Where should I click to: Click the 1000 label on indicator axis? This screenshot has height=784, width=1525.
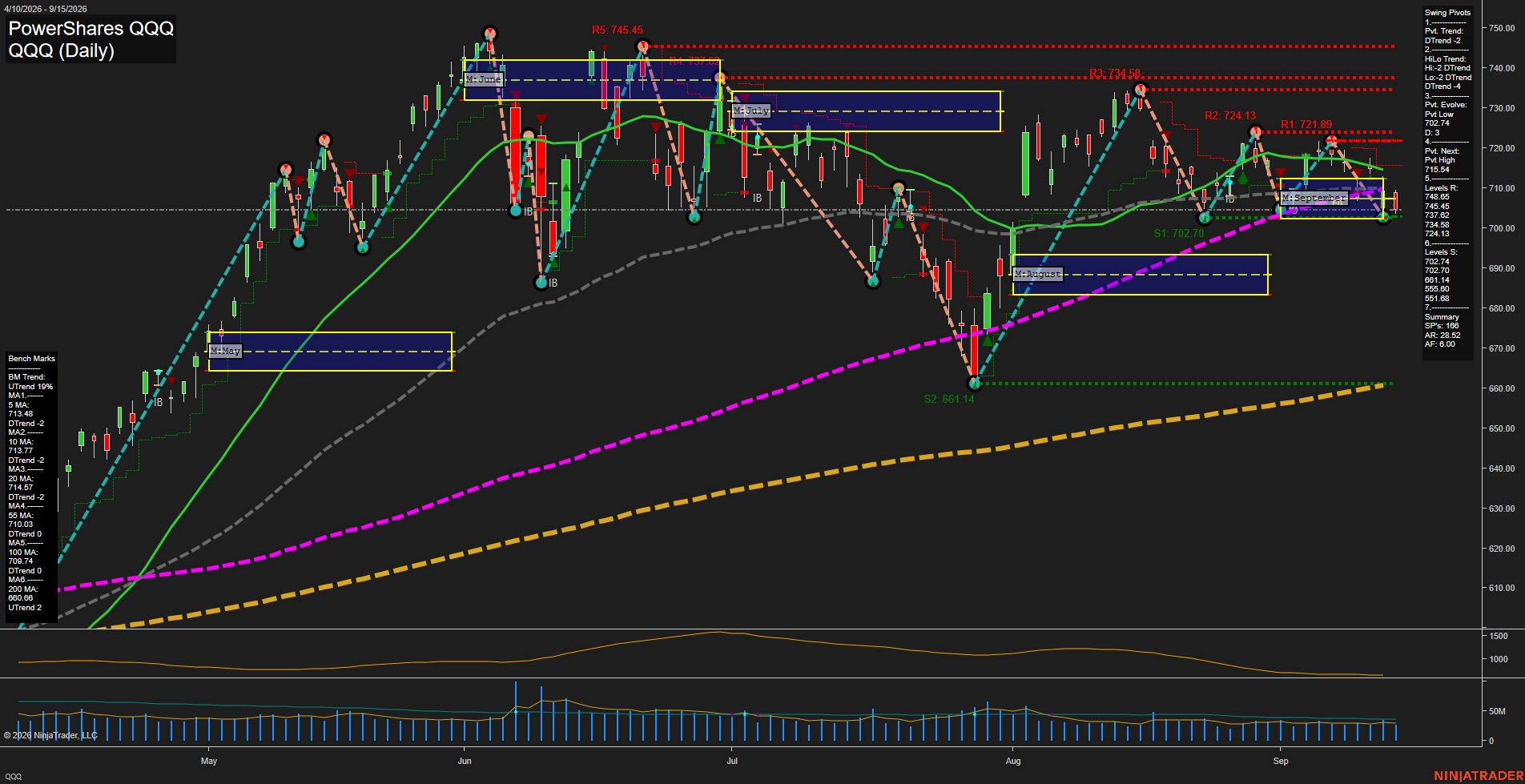(x=1499, y=659)
